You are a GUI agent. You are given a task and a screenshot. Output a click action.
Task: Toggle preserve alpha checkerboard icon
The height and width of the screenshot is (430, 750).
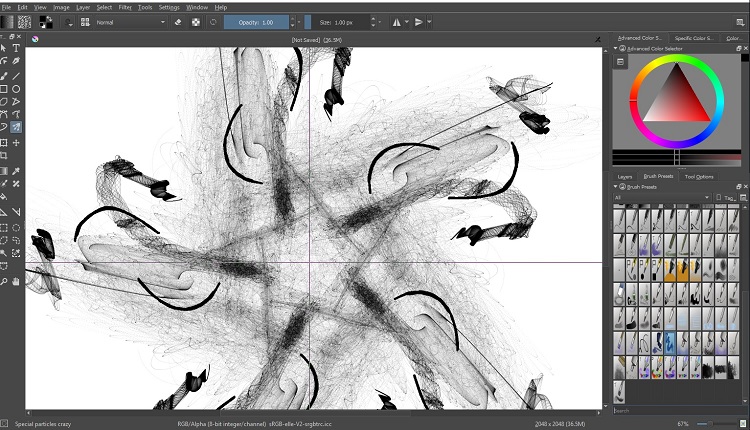[x=195, y=21]
